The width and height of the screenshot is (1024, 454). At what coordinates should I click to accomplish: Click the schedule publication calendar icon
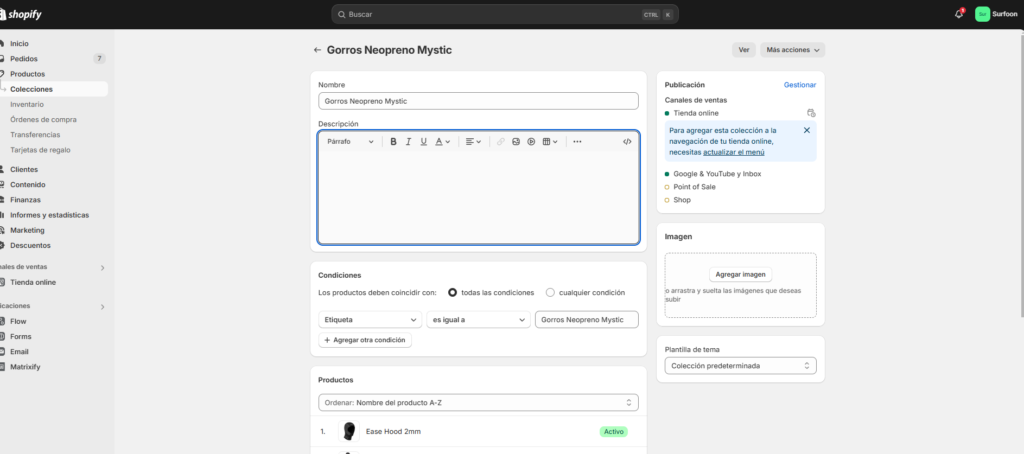tap(811, 113)
